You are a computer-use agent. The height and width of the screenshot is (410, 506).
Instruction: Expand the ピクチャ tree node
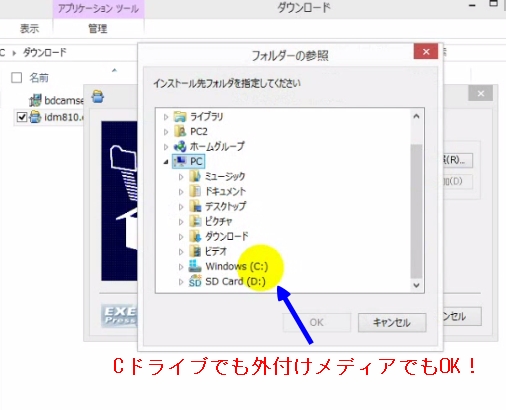click(x=181, y=222)
